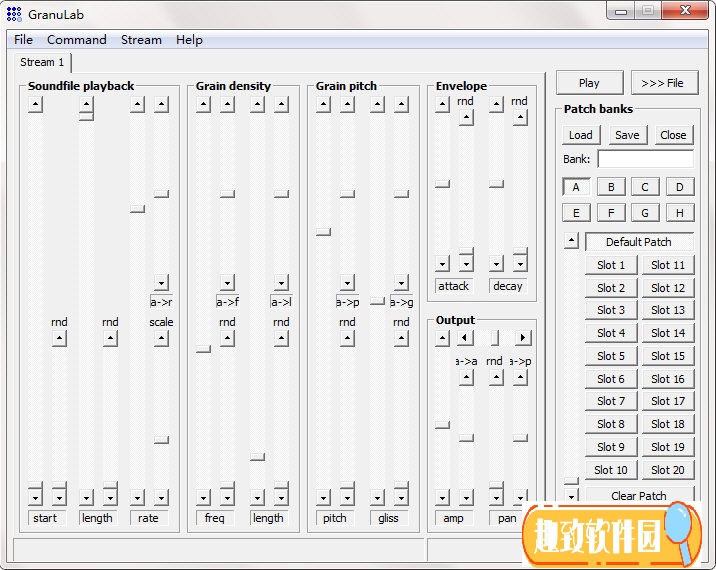Click right arrow of output horizontal slider
This screenshot has height=570, width=716.
523,338
